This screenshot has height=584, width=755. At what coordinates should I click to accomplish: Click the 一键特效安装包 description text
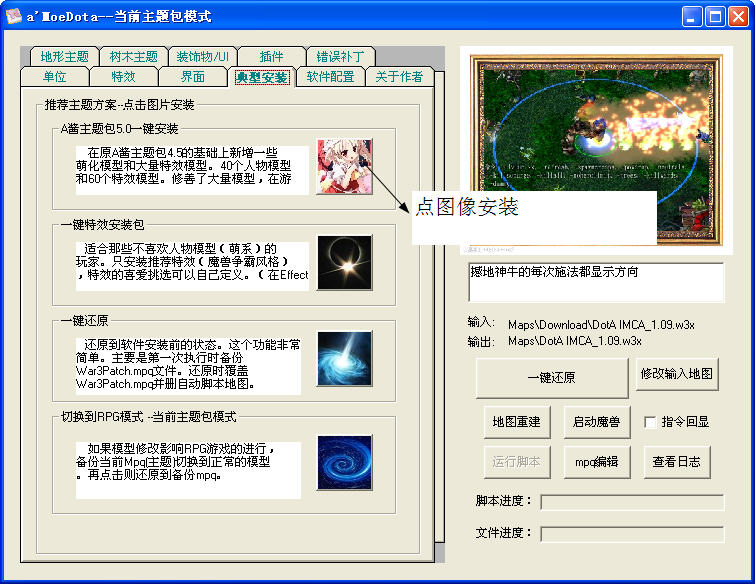tap(192, 266)
